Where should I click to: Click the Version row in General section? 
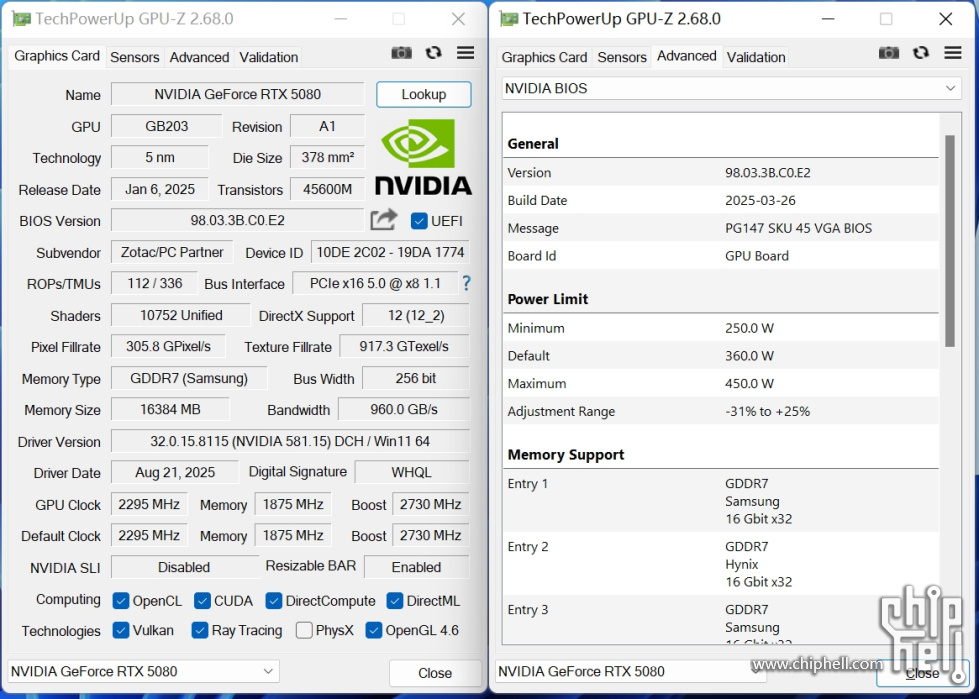coord(721,172)
